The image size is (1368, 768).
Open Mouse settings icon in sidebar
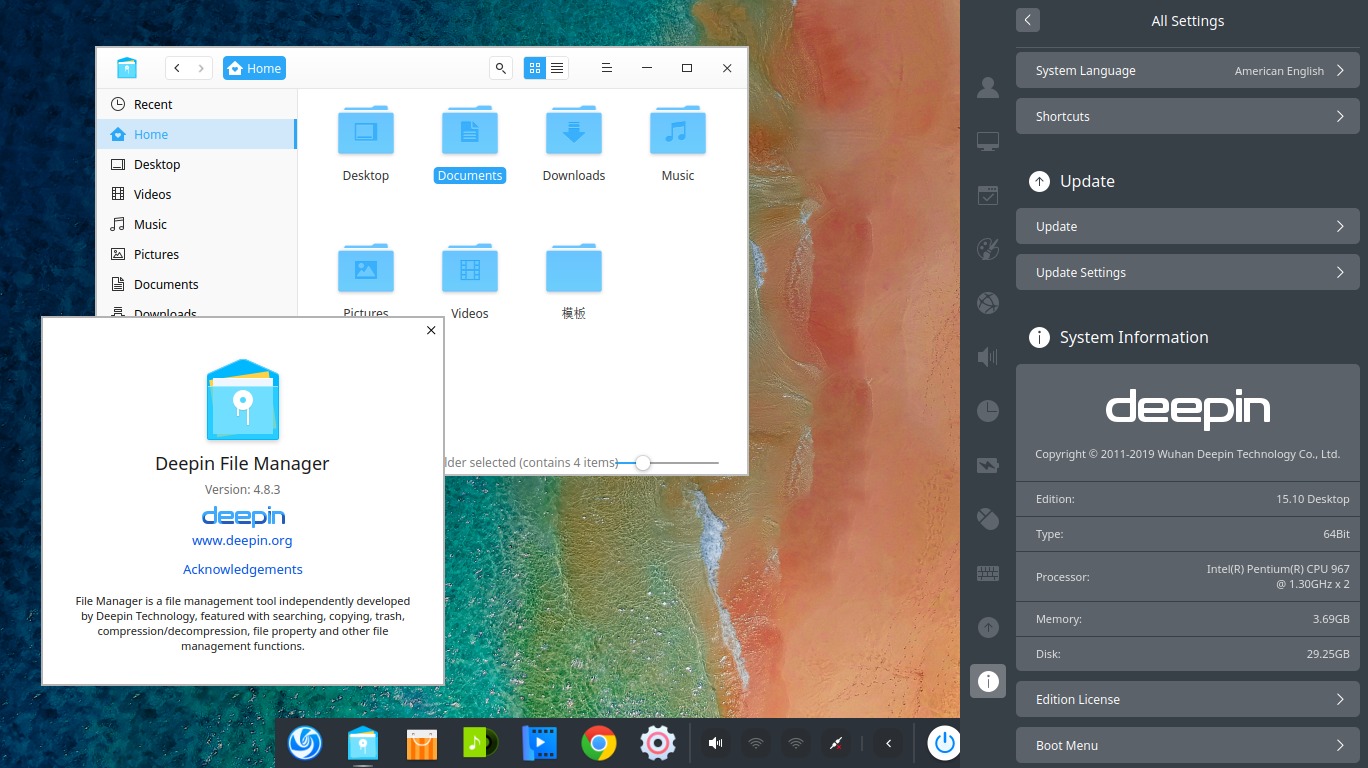988,519
